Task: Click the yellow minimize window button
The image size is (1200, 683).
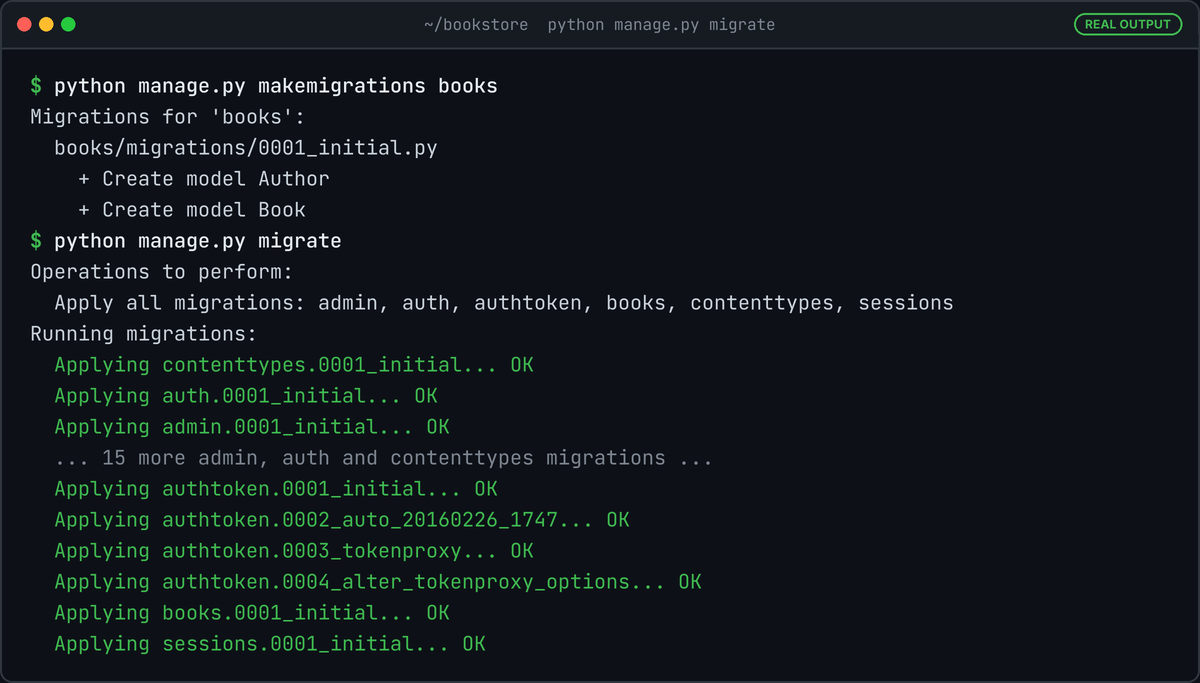Action: [x=46, y=24]
